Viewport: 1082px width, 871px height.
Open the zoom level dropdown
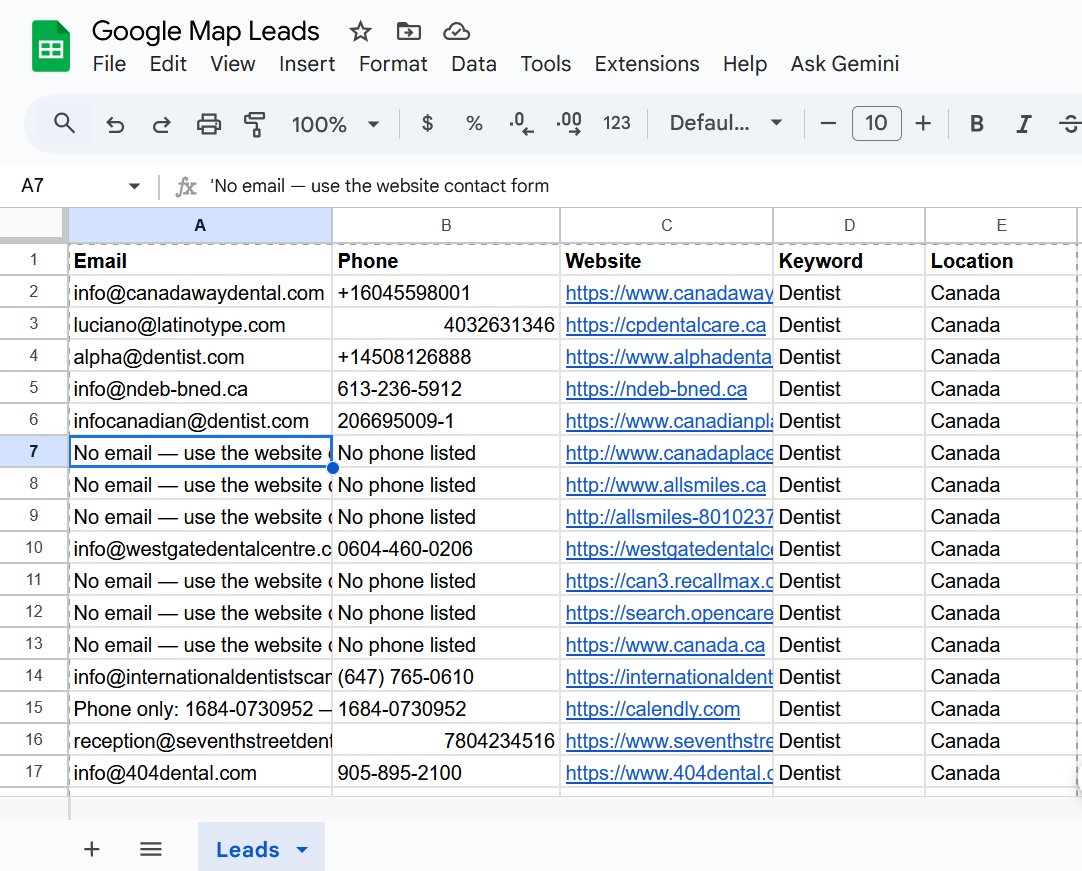point(340,123)
